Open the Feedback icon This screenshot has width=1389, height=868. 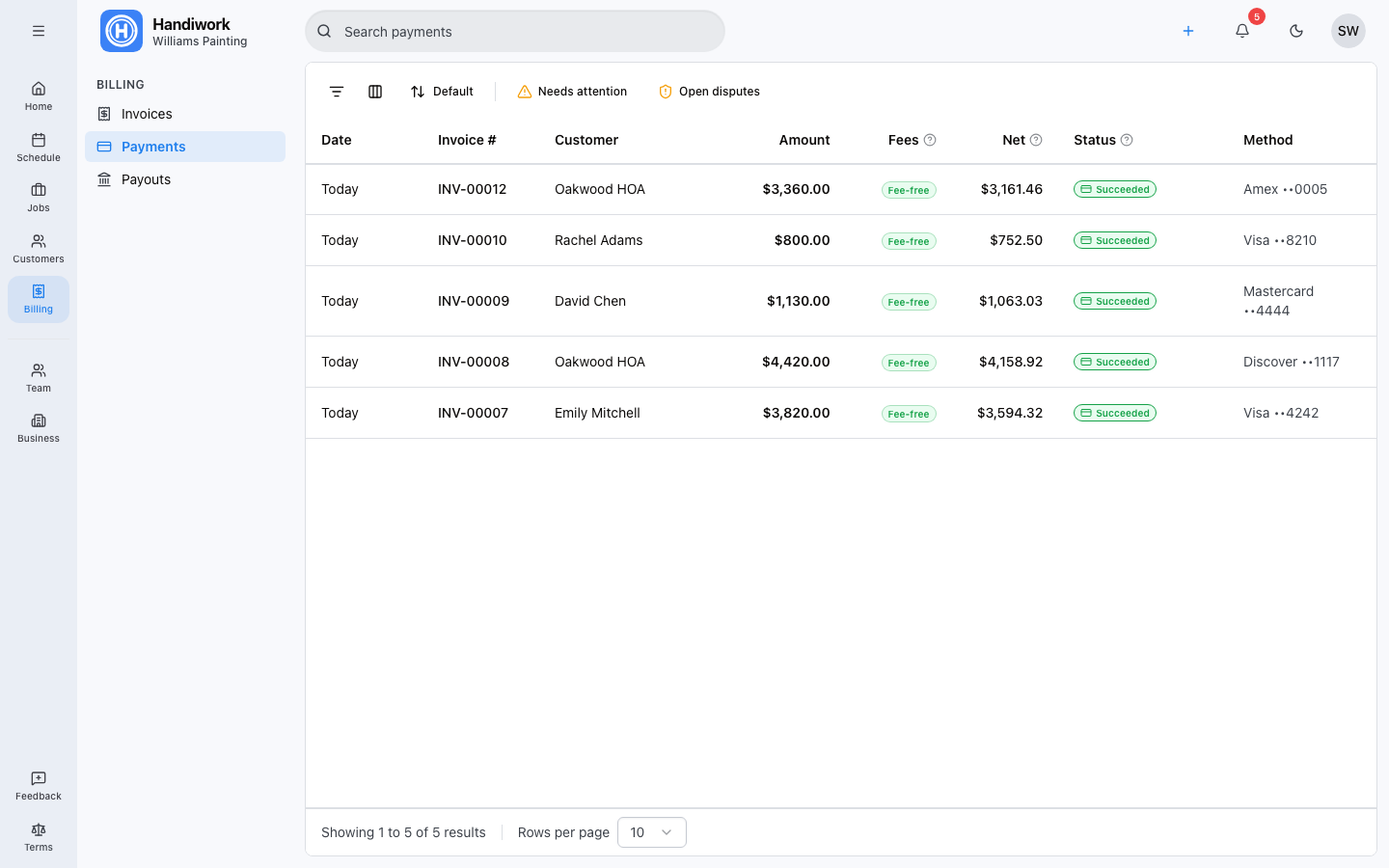(39, 786)
